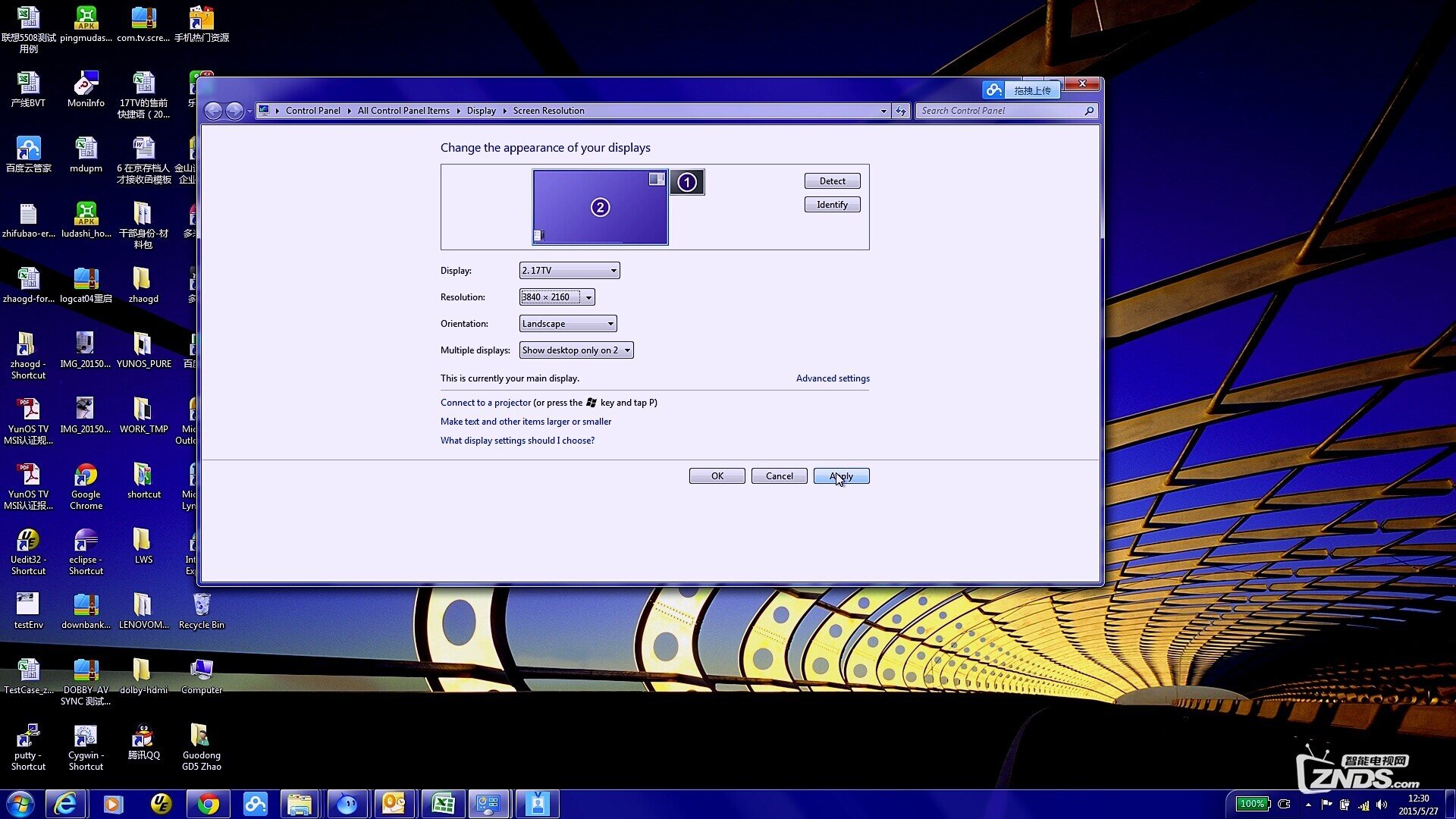Open Google Chrome desktop shortcut

[x=86, y=486]
